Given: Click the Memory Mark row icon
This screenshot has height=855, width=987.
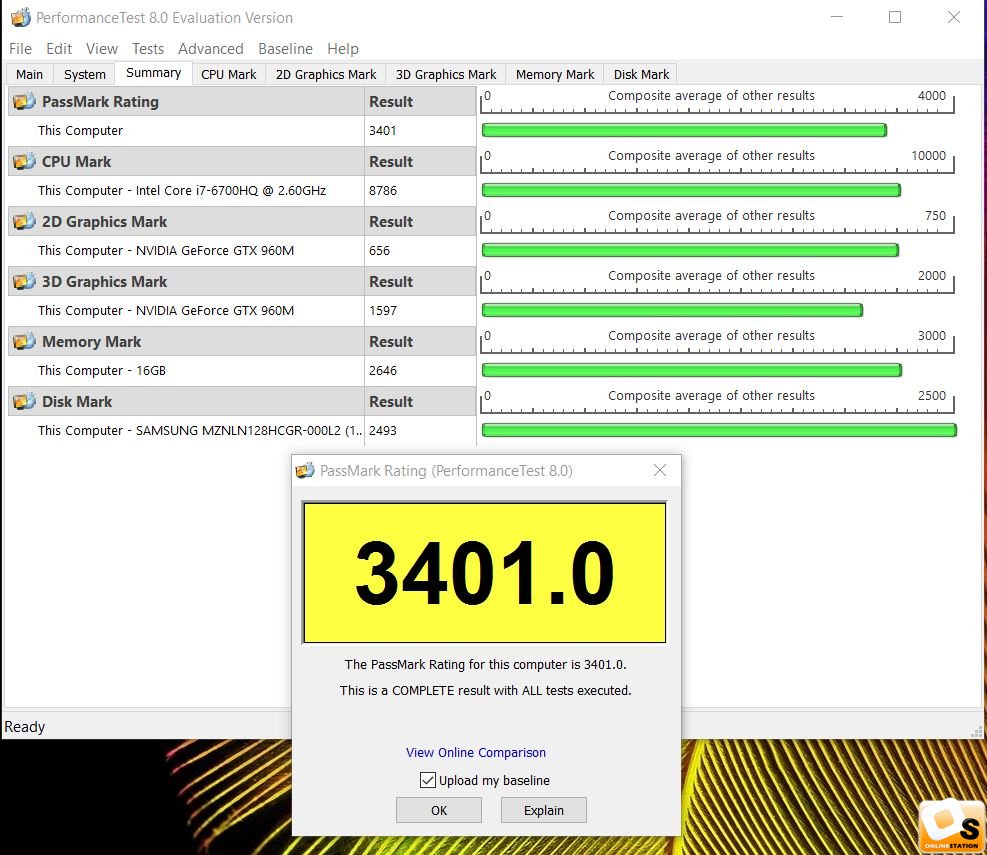Looking at the screenshot, I should [x=24, y=341].
